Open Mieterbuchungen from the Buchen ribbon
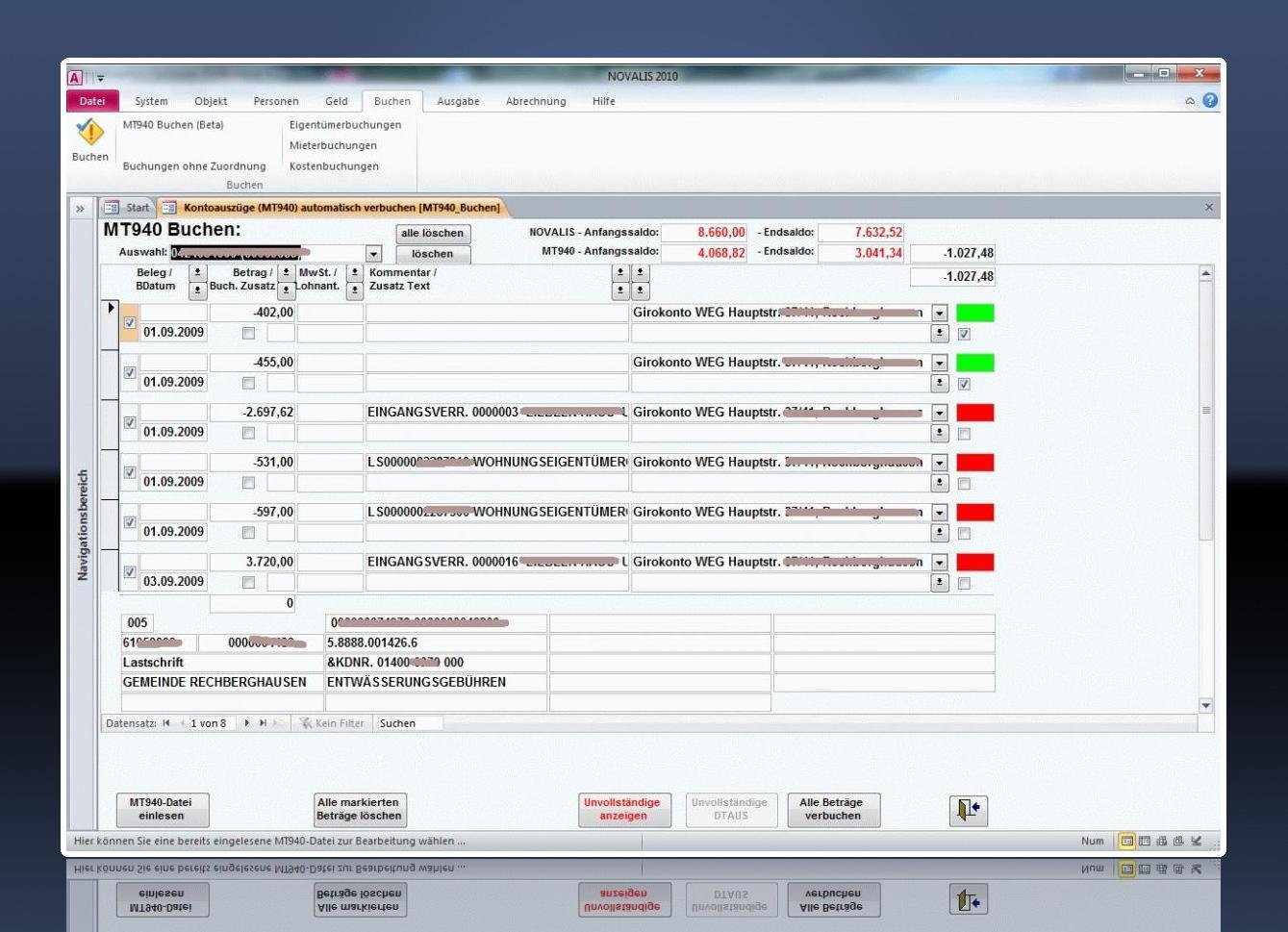 pos(333,146)
